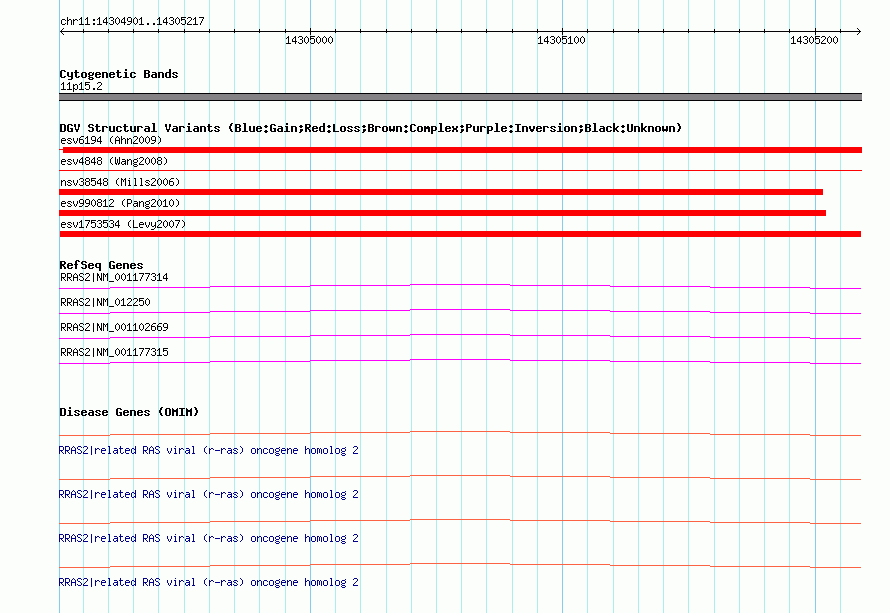The height and width of the screenshot is (613, 890).
Task: Click the 11p15.2 band label
Action: [81, 86]
